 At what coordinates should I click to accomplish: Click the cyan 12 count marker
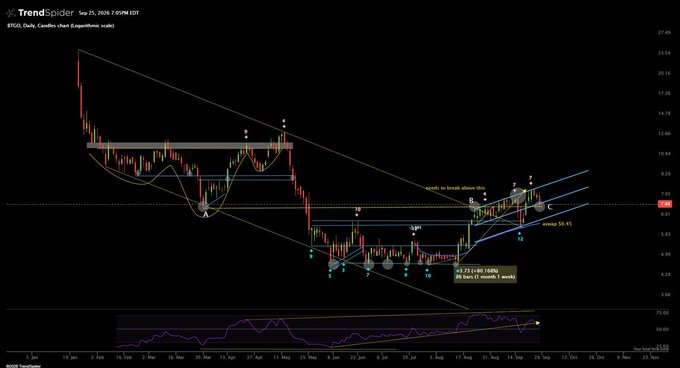coord(520,239)
